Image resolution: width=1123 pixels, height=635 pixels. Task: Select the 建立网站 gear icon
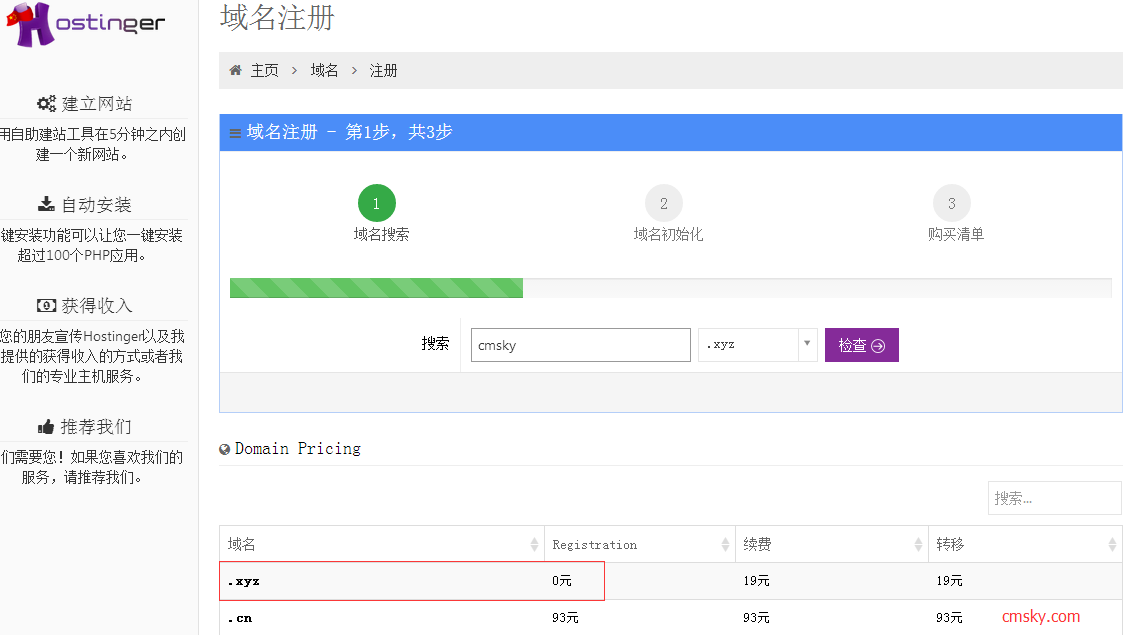coord(46,103)
